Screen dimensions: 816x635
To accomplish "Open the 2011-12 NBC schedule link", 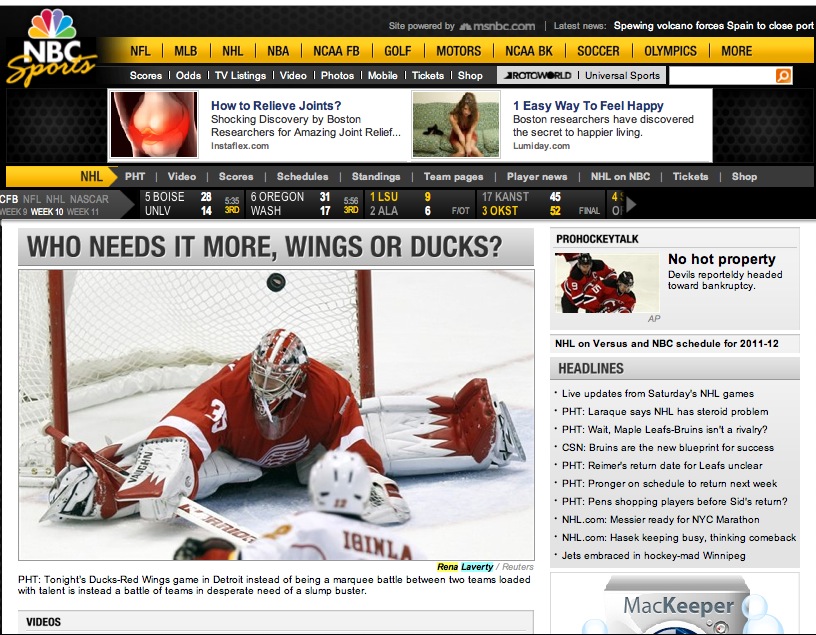I will pyautogui.click(x=667, y=343).
